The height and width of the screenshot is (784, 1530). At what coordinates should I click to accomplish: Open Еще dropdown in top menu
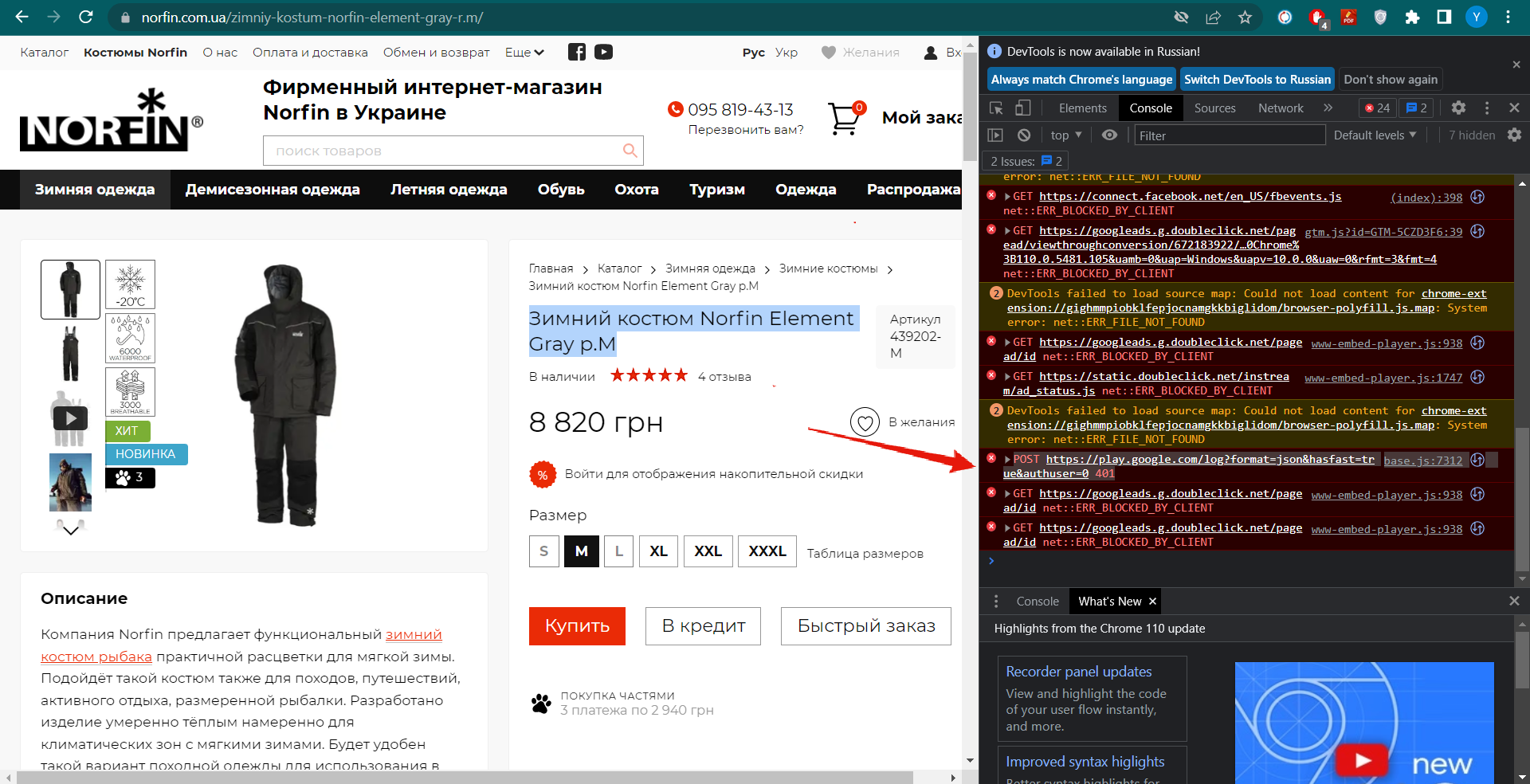(524, 53)
